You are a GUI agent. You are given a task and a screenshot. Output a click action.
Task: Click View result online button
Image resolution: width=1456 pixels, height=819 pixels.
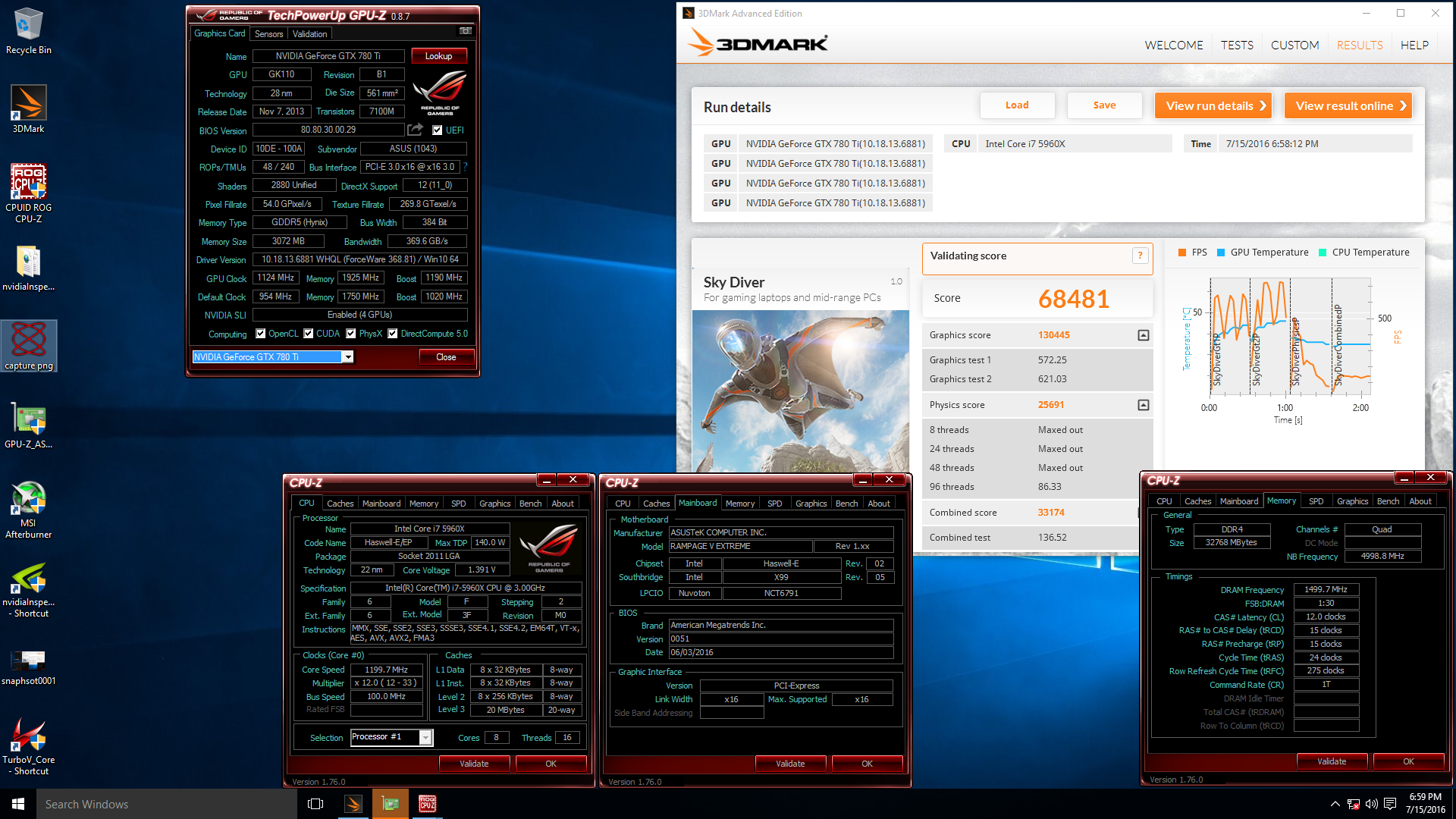point(1348,105)
